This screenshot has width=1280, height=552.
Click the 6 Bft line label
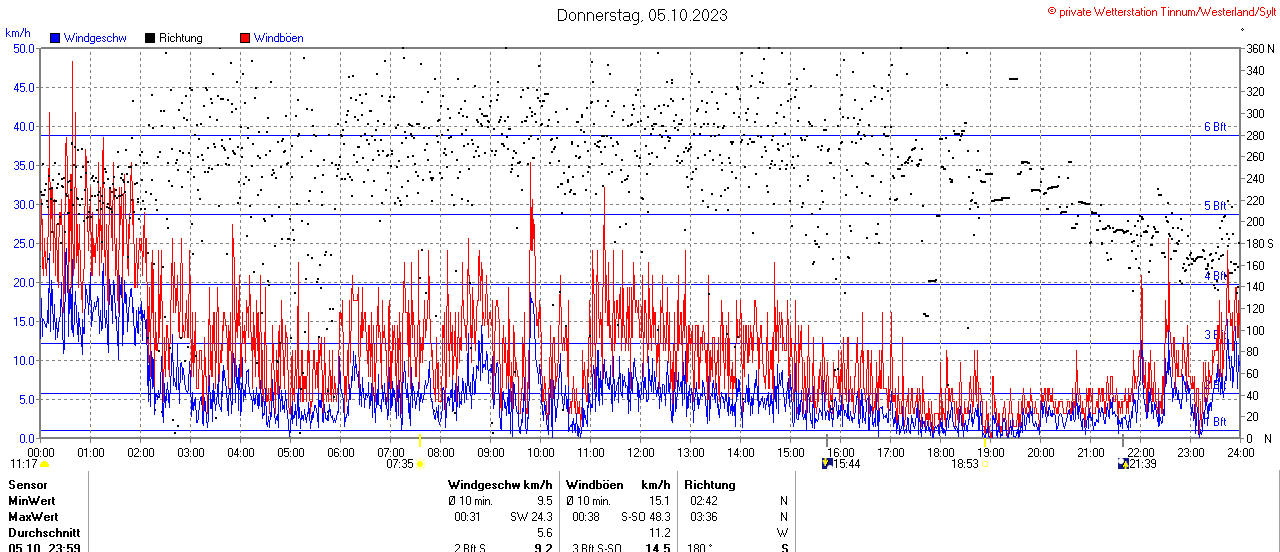click(x=1215, y=127)
